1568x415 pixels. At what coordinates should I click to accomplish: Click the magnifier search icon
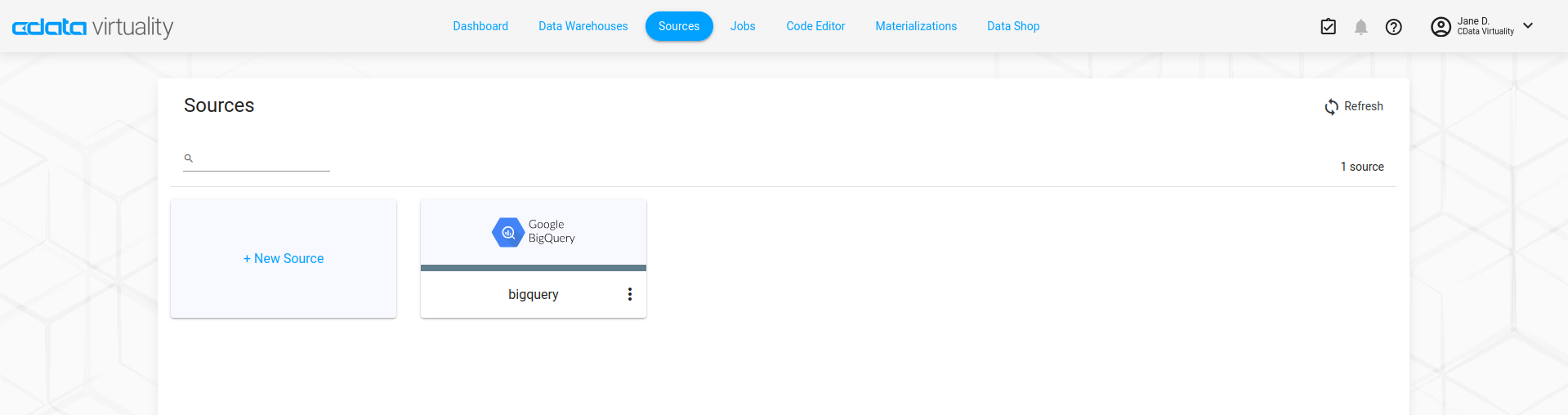tap(189, 158)
